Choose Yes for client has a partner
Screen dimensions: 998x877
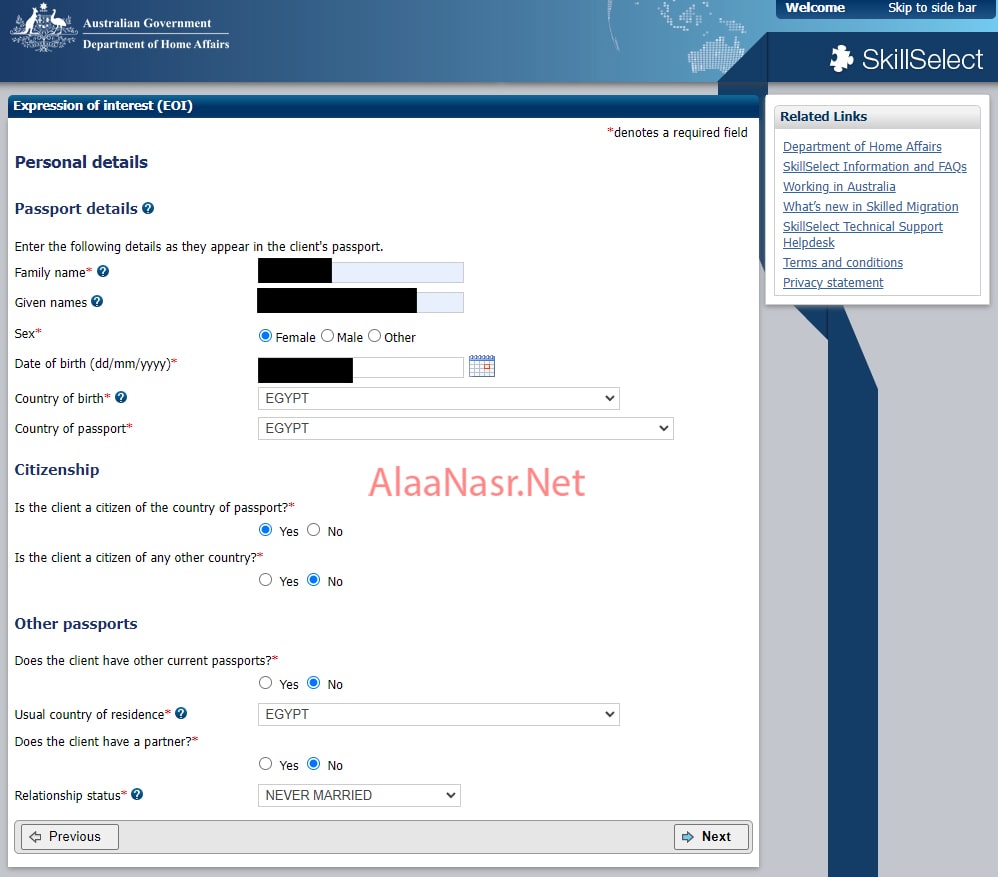click(266, 764)
